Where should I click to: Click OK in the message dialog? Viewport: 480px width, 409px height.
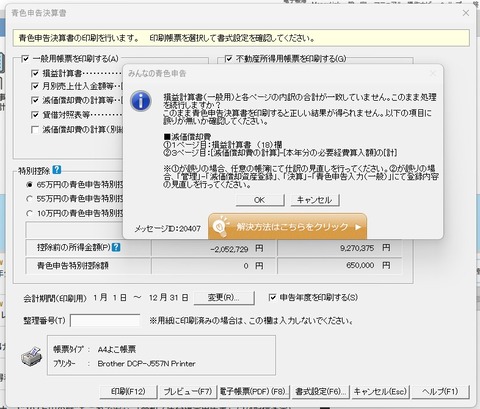tap(260, 200)
